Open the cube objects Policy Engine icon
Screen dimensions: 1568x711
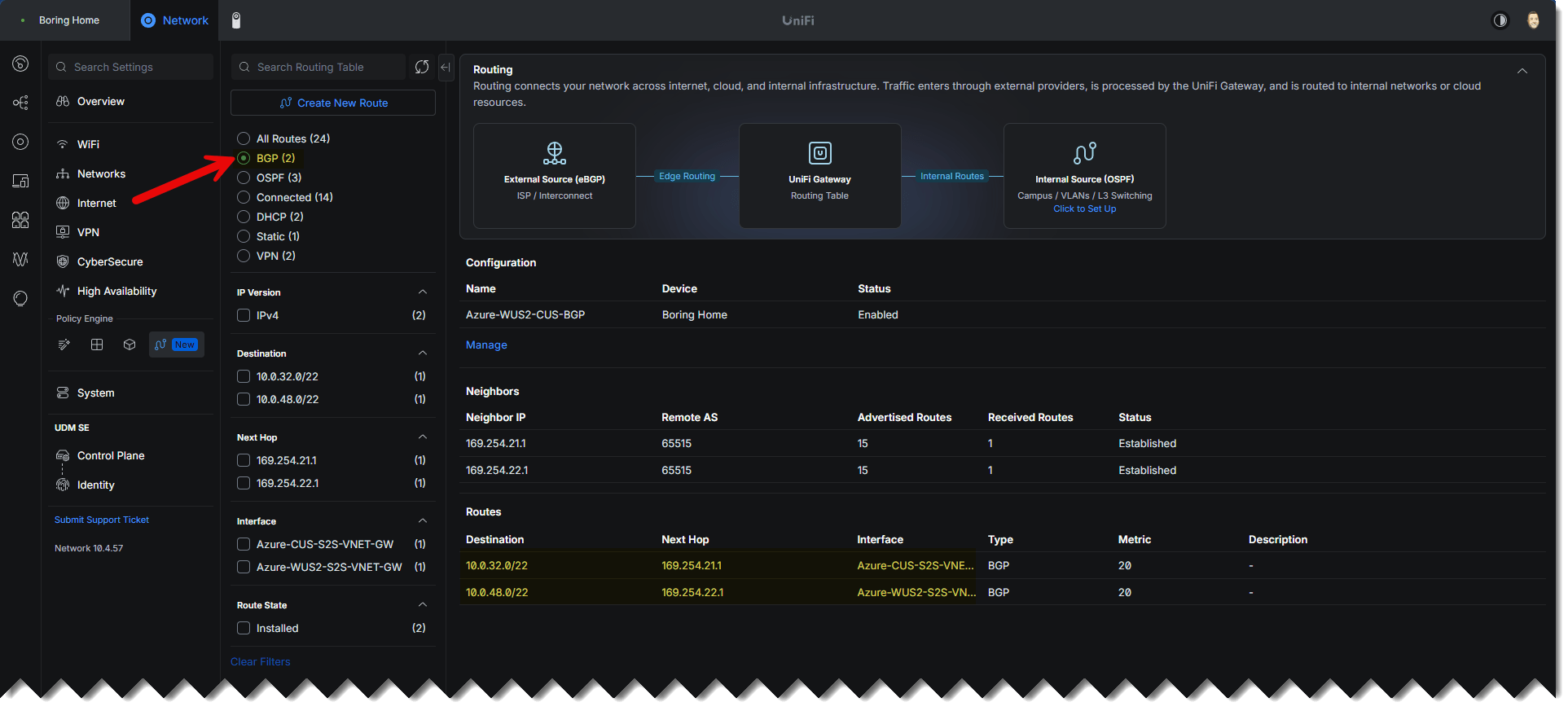130,345
